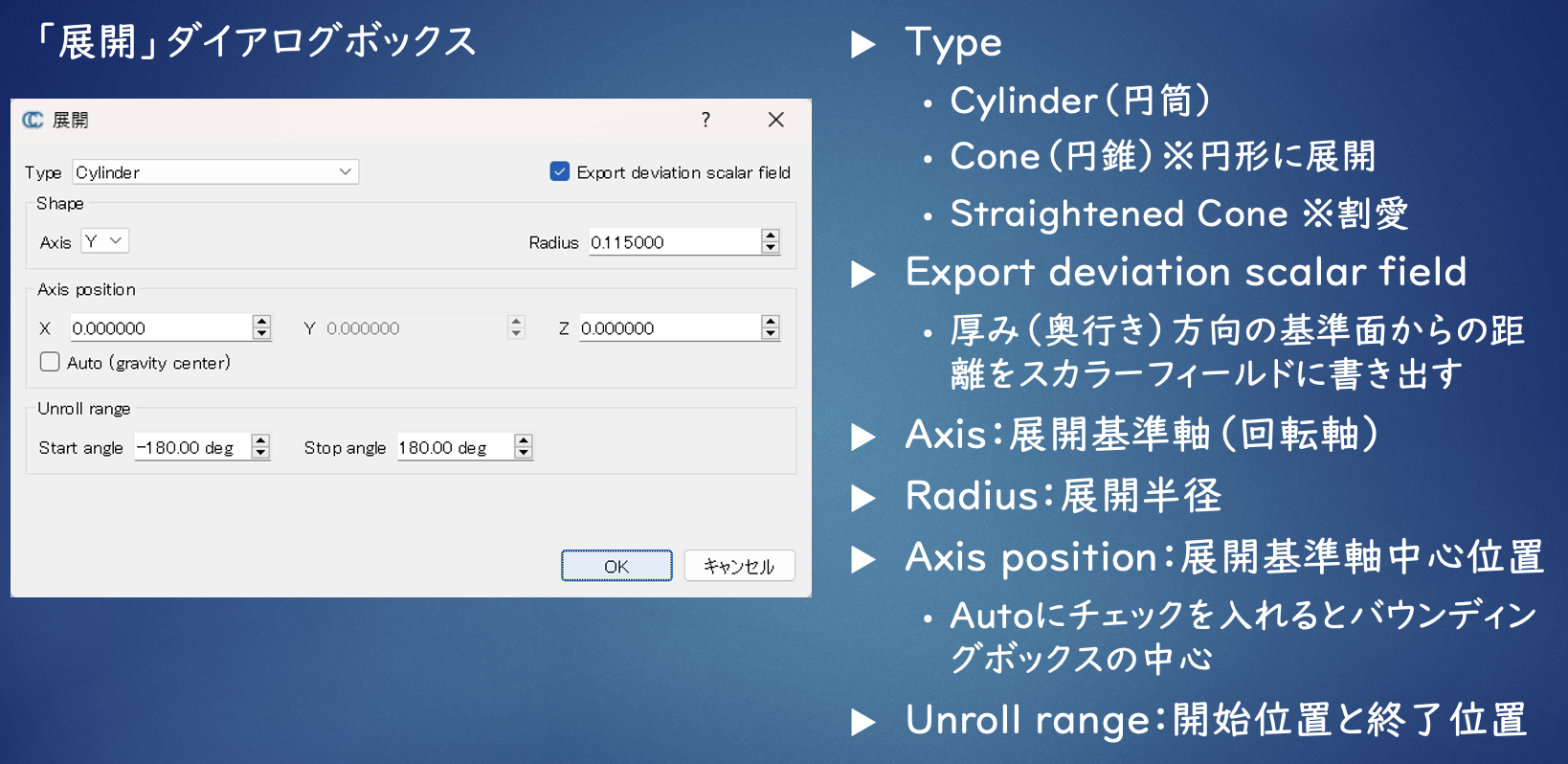The height and width of the screenshot is (764, 1568).
Task: Select the X axis position field
Action: pyautogui.click(x=159, y=328)
